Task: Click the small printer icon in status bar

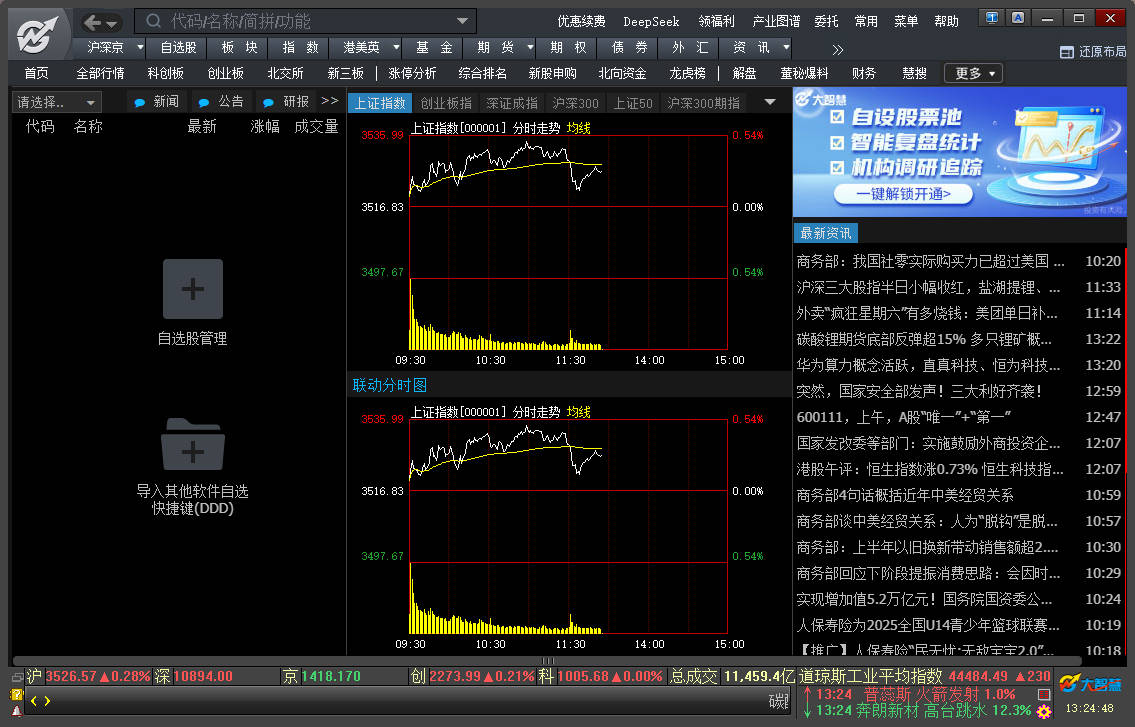Action: click(17, 678)
